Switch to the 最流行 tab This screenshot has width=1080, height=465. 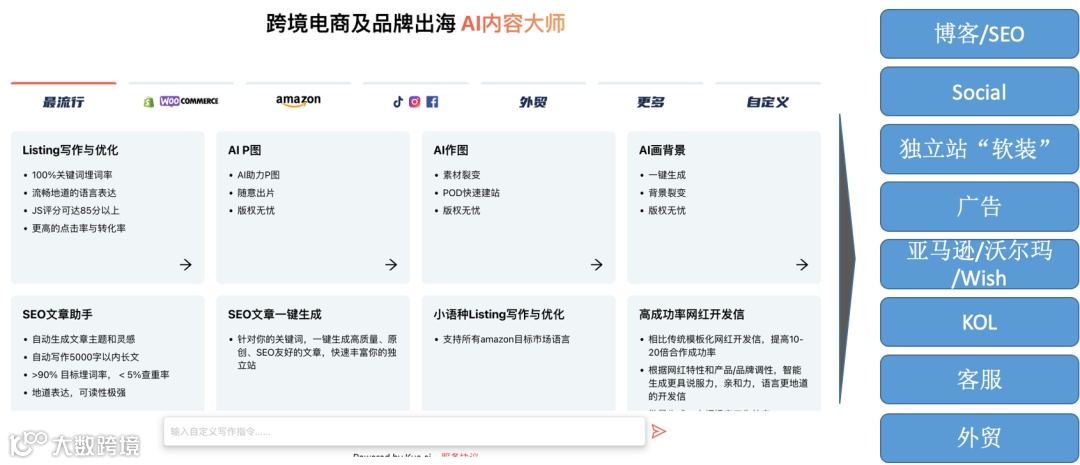click(63, 102)
